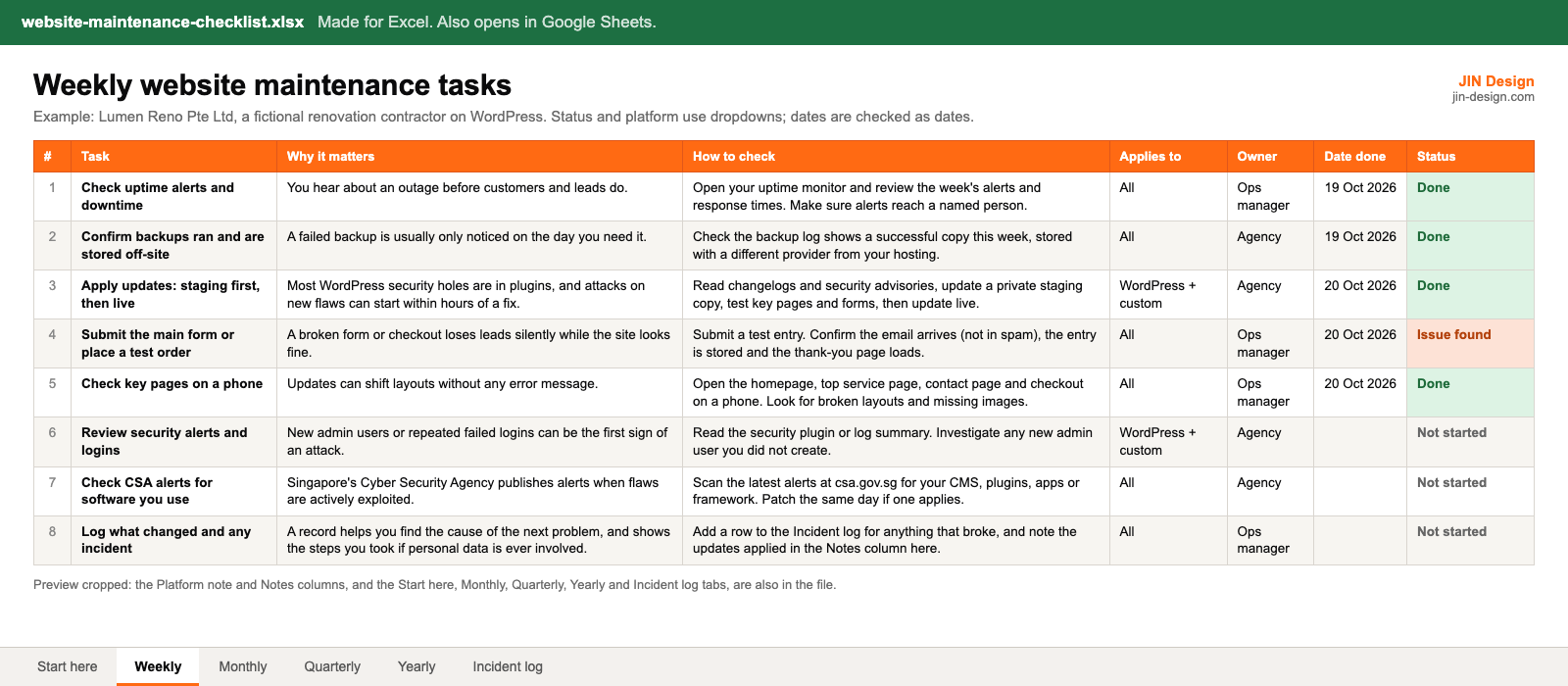Click date 20 Oct 2026 in Submit form row
The image size is (1568, 686).
point(1360,344)
